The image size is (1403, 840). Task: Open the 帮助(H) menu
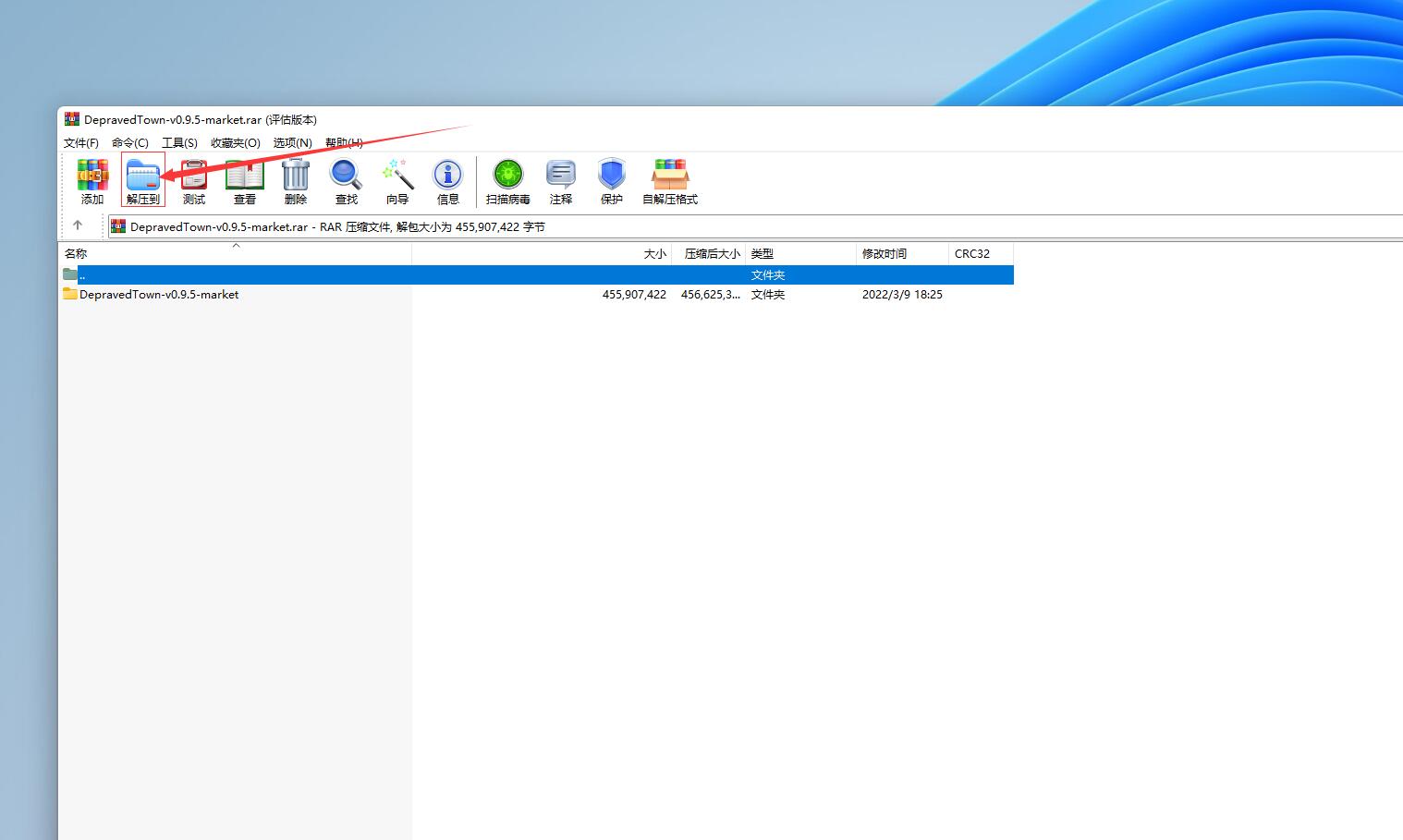(x=344, y=142)
